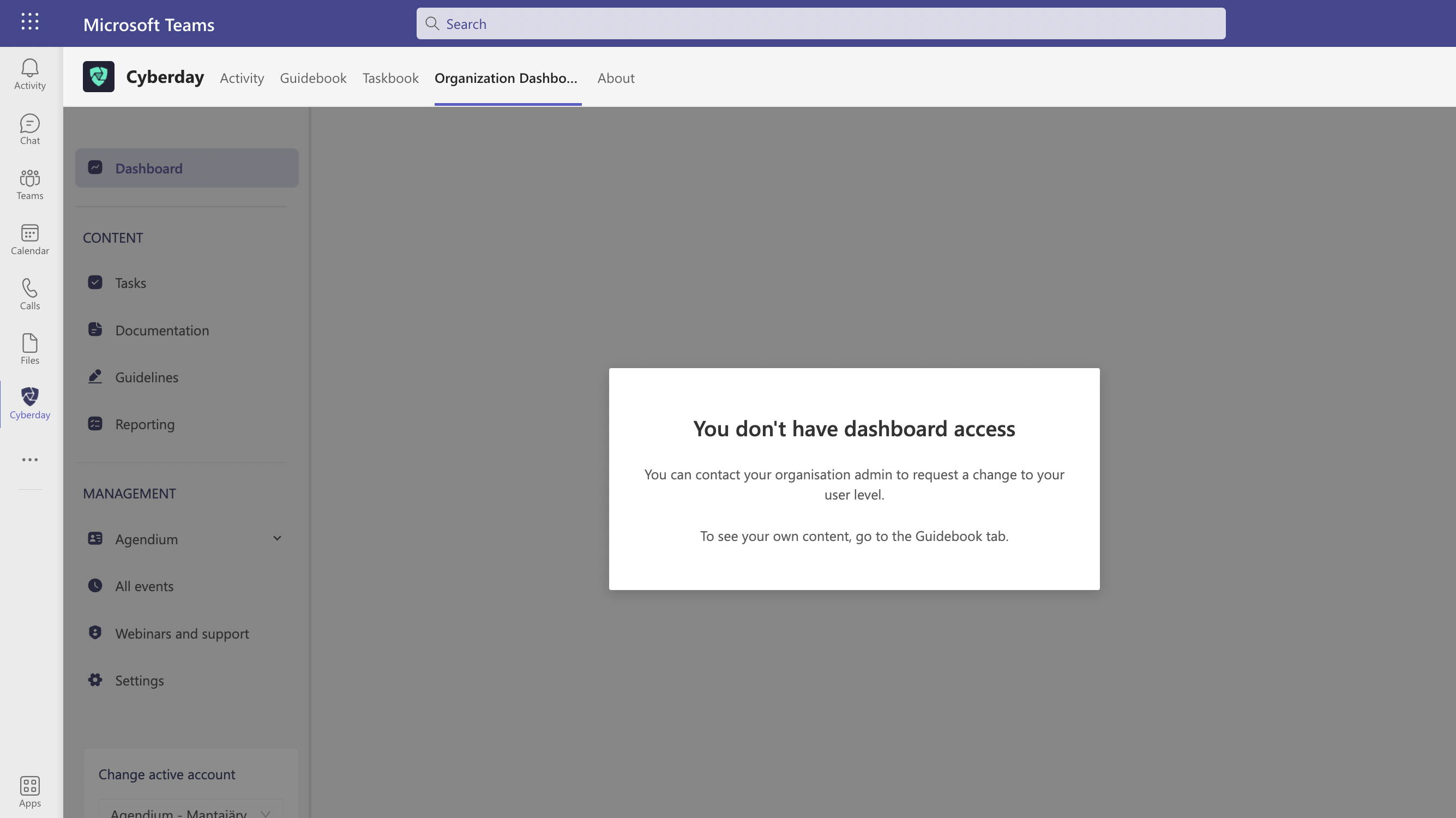Image resolution: width=1456 pixels, height=818 pixels.
Task: Open the Activity bell in the rail
Action: coord(30,74)
